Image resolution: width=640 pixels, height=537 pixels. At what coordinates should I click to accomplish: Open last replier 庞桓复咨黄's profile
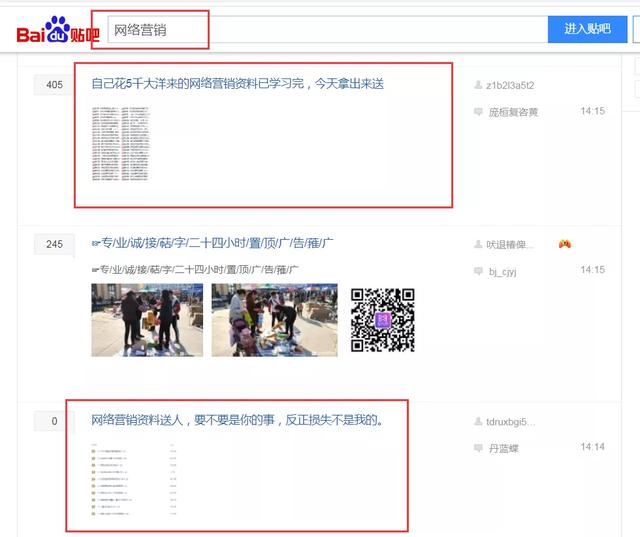point(513,112)
